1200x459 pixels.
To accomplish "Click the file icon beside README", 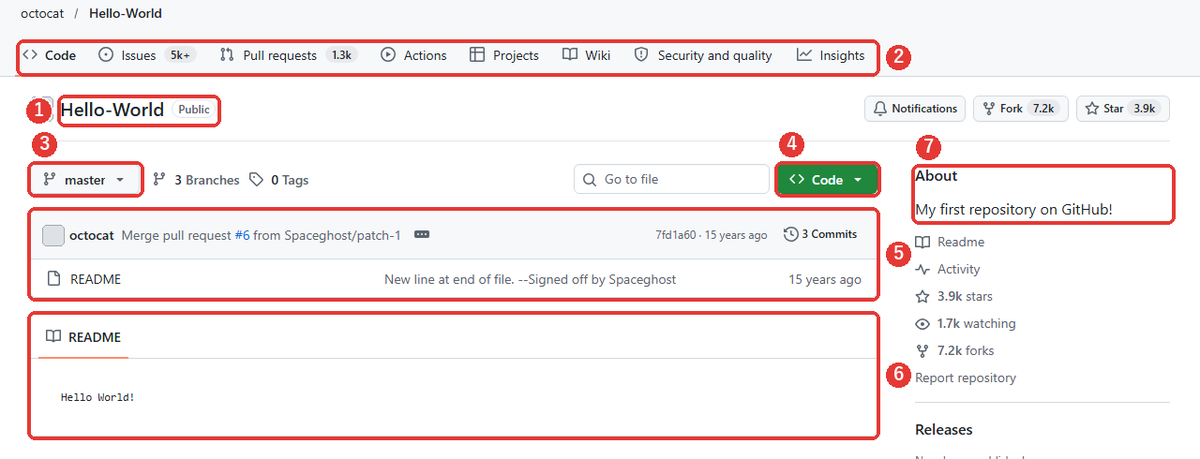I will click(54, 280).
